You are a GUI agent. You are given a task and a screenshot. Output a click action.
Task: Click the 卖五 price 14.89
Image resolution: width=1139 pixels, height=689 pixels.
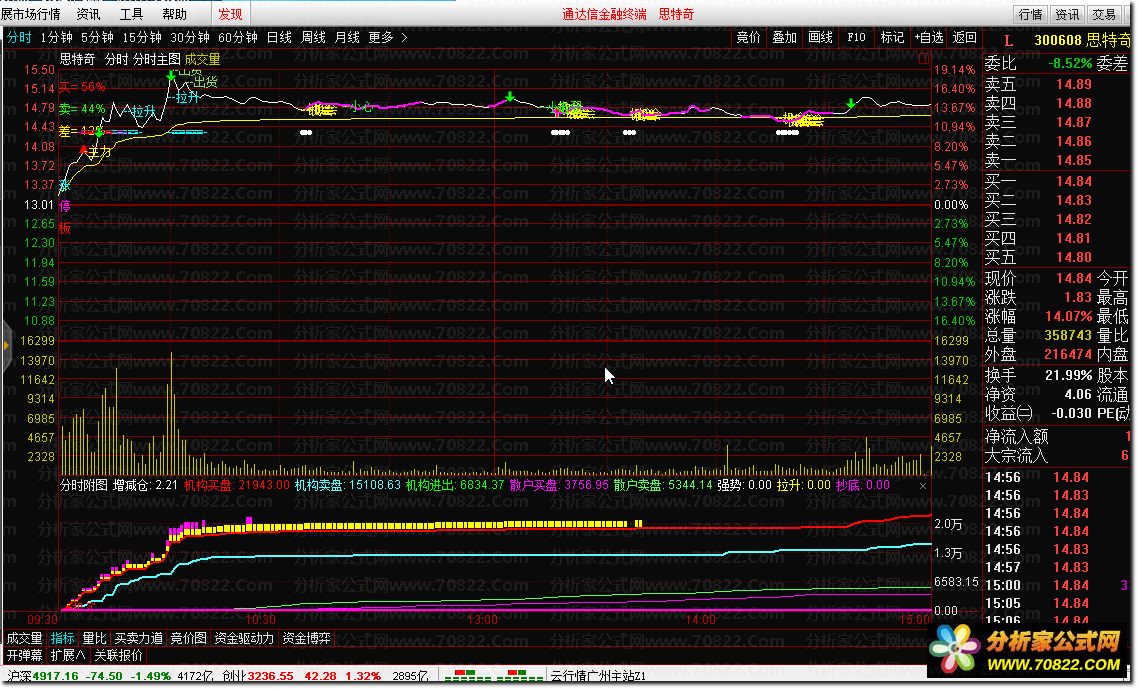pos(1074,84)
